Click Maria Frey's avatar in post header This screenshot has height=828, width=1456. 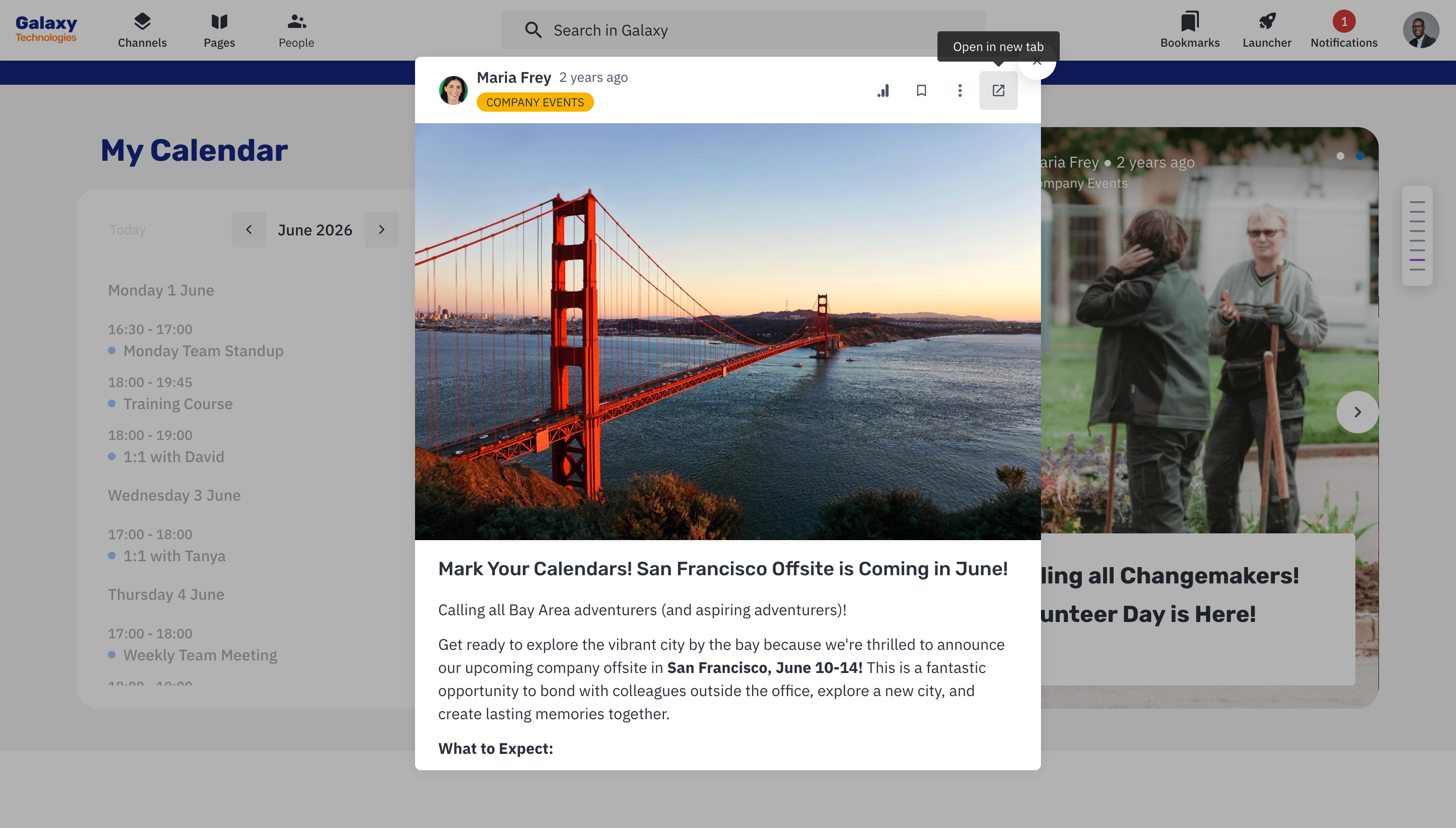pos(453,91)
